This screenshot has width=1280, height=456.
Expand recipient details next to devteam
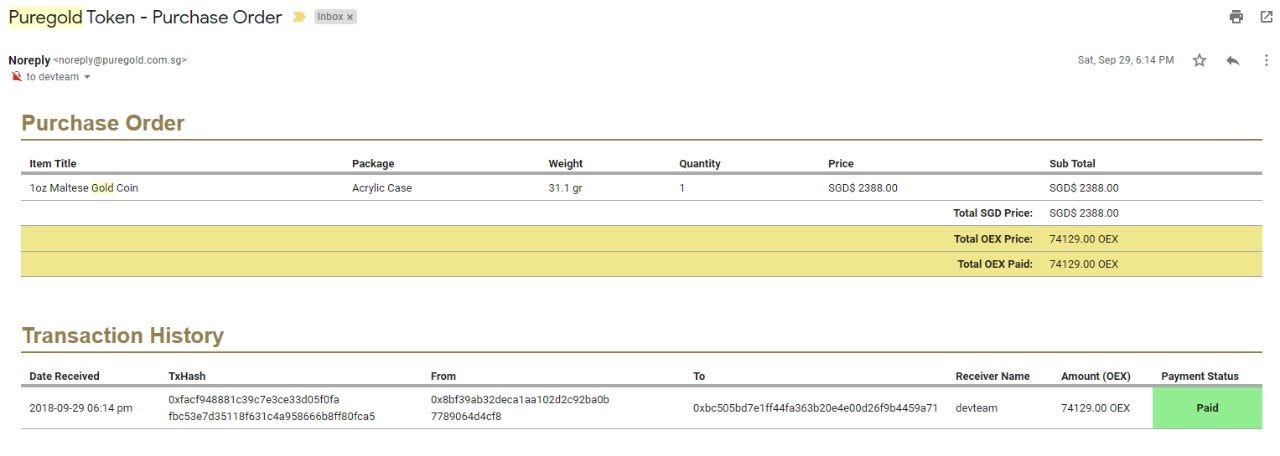click(87, 77)
